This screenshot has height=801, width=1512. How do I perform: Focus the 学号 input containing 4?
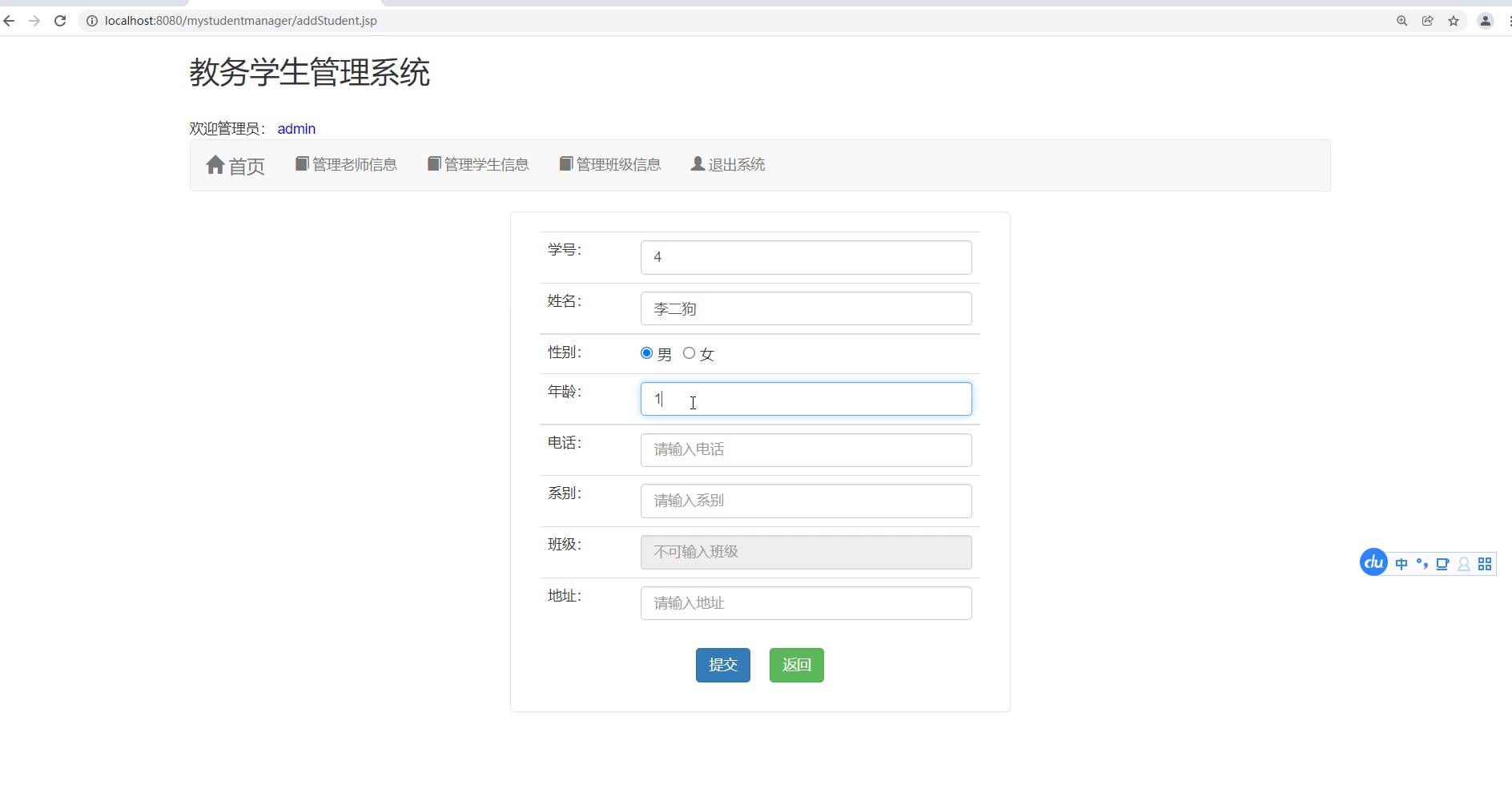[806, 257]
